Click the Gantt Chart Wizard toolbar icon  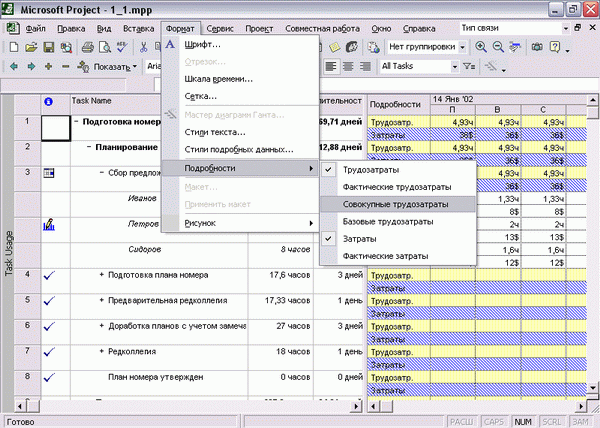[491, 67]
